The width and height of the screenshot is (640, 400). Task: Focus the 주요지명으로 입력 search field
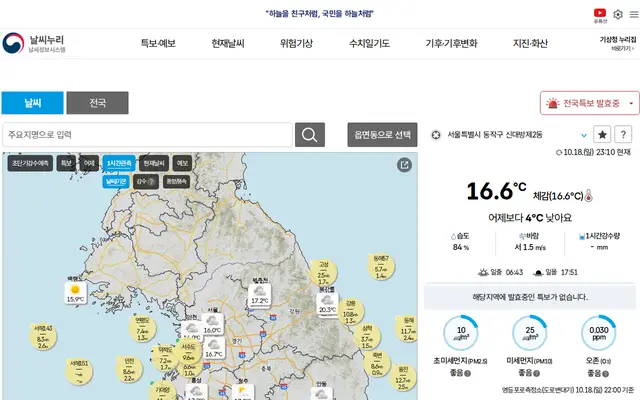pyautogui.click(x=147, y=135)
